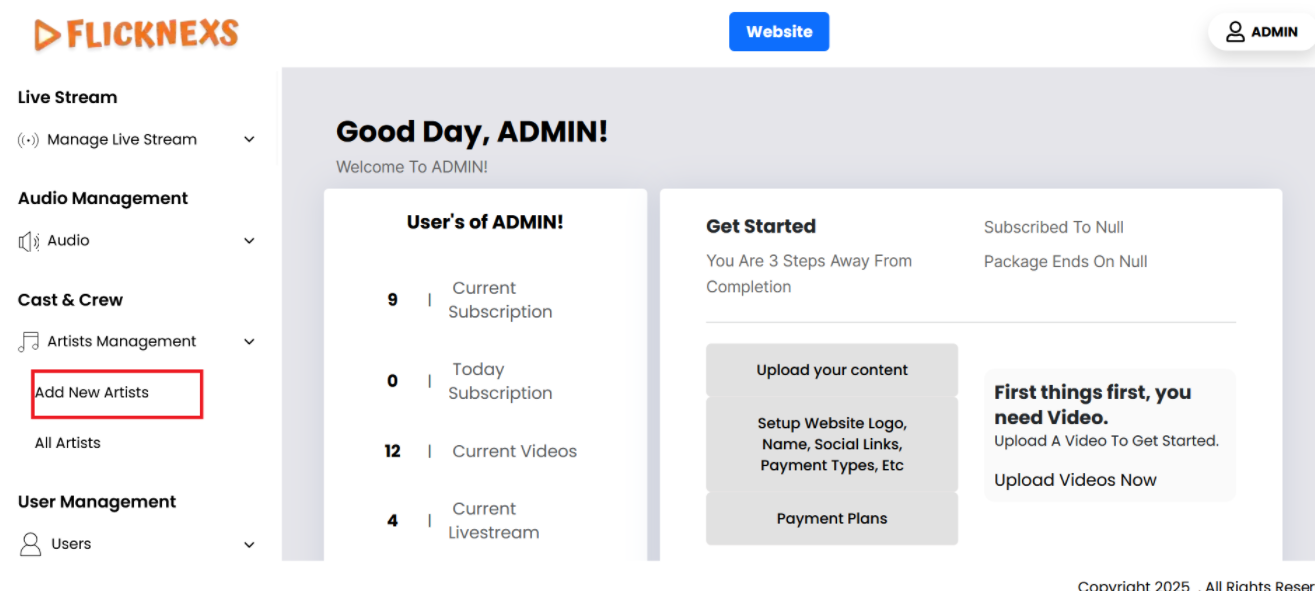
Task: Open the All Artists page
Action: point(68,443)
